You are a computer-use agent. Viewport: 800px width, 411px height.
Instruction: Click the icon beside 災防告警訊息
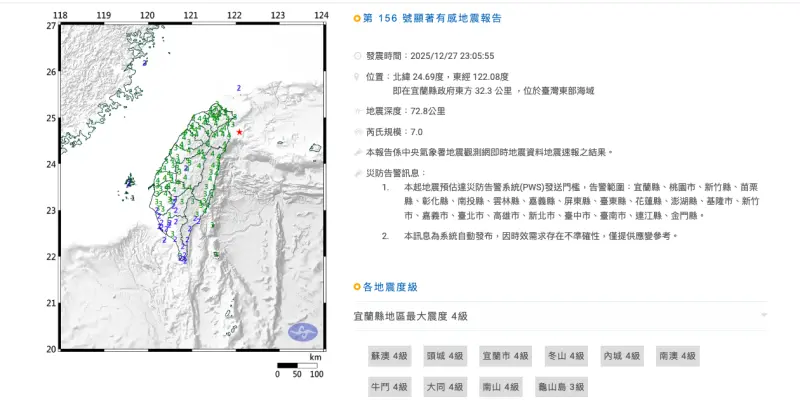click(x=358, y=173)
